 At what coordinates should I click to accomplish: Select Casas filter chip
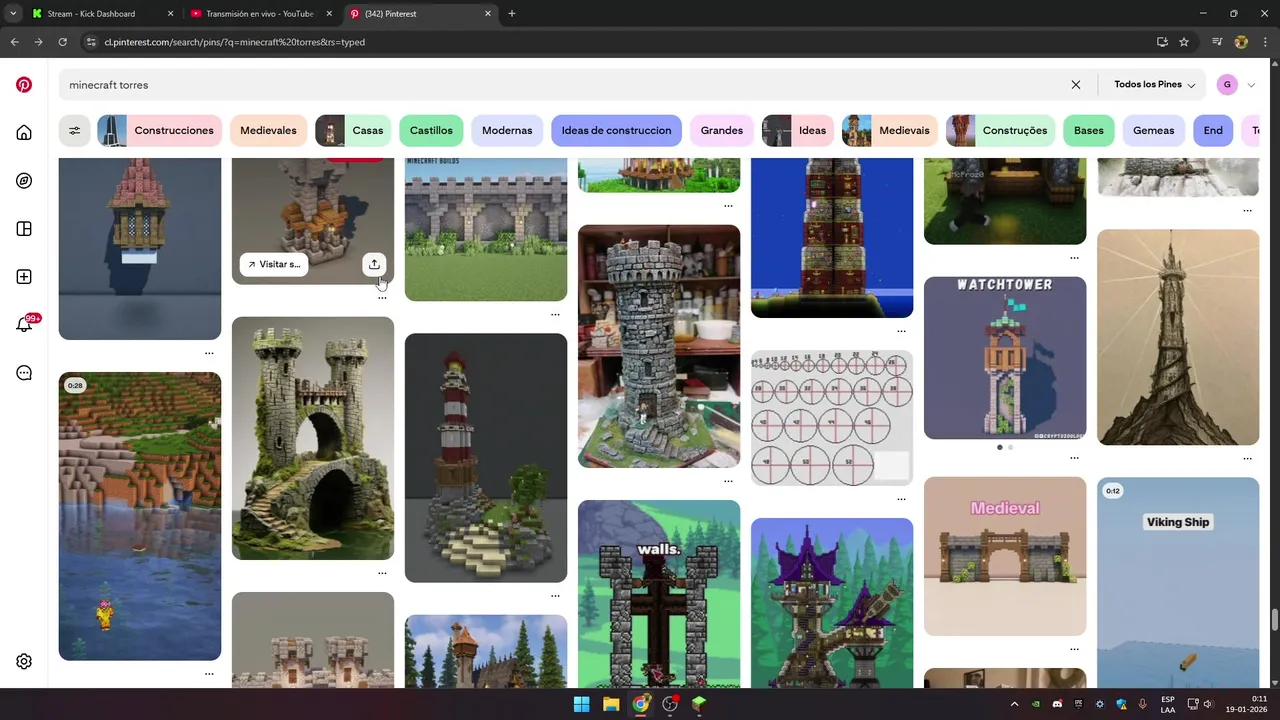[353, 130]
